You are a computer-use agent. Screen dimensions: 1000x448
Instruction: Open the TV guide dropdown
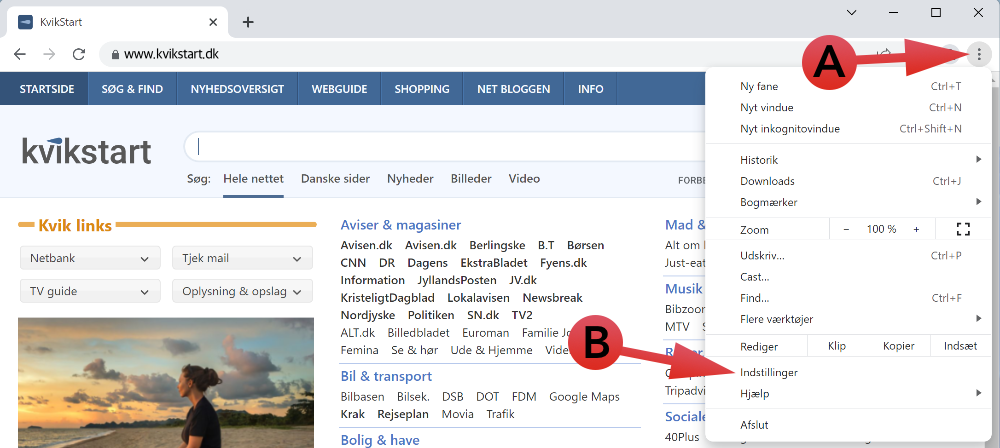click(88, 291)
